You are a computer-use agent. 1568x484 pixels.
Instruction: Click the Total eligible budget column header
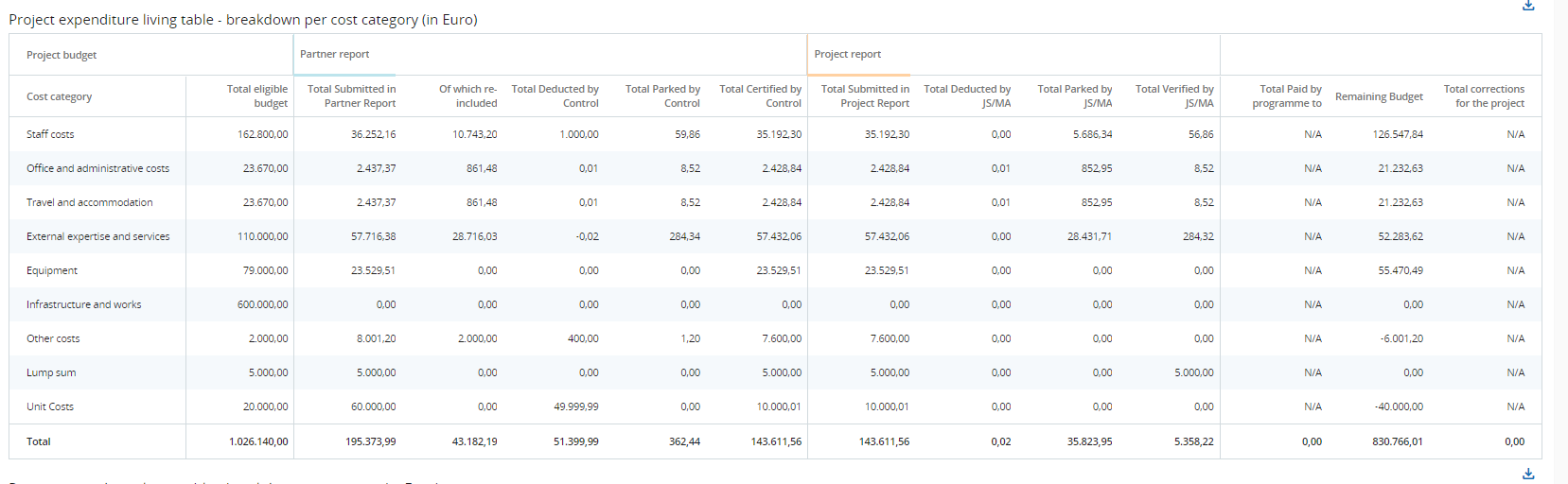click(257, 96)
